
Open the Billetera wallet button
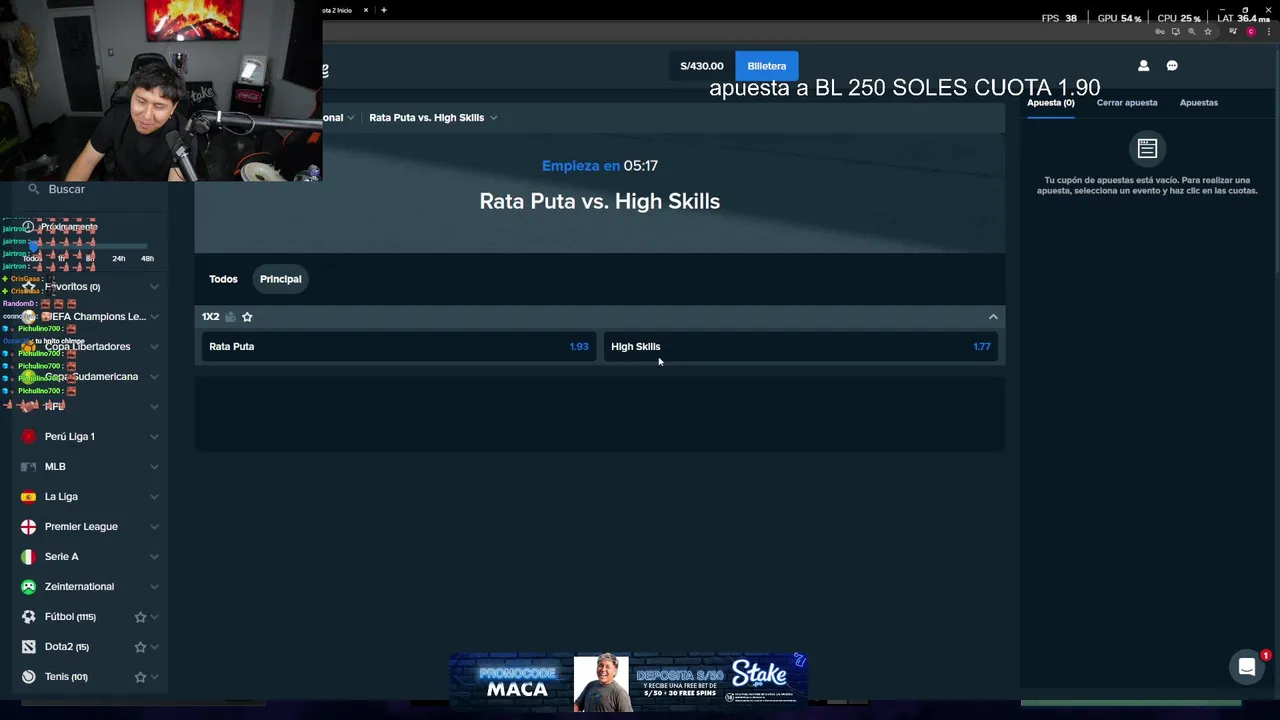(766, 66)
